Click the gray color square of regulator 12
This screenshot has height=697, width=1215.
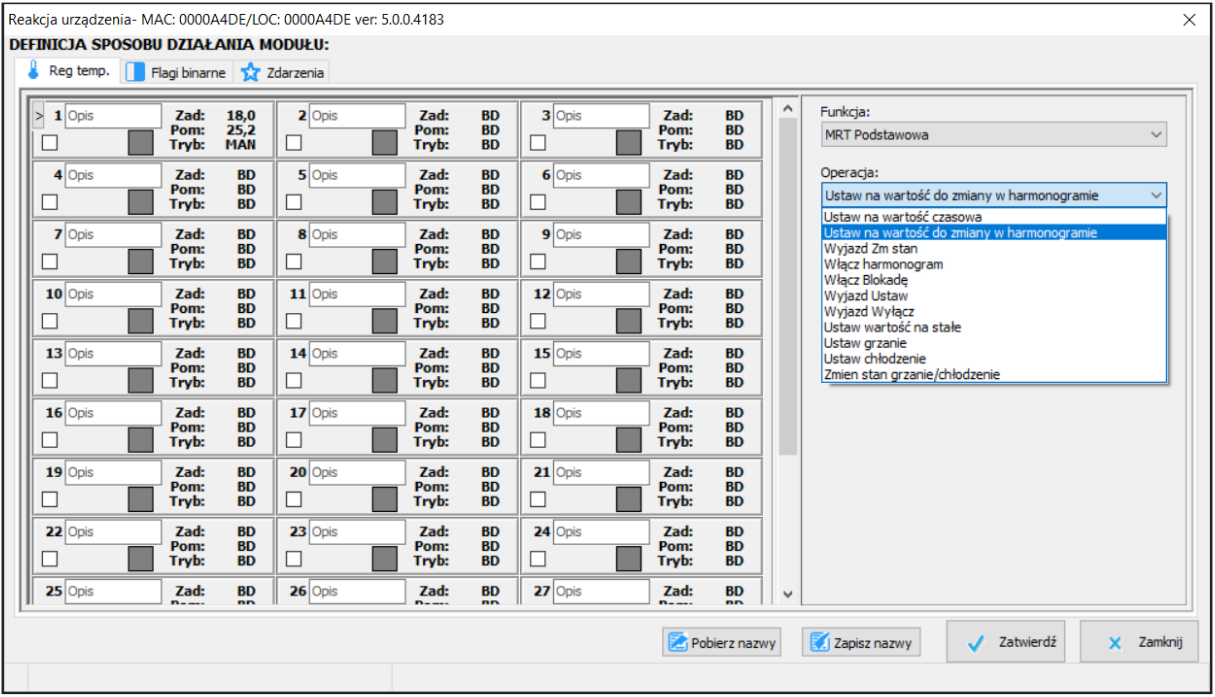629,321
